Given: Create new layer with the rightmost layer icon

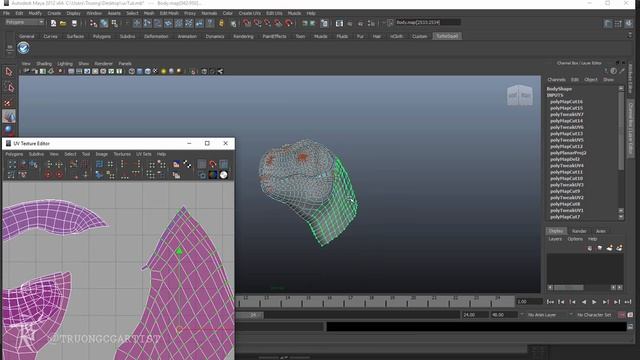Looking at the screenshot, I should pos(620,248).
